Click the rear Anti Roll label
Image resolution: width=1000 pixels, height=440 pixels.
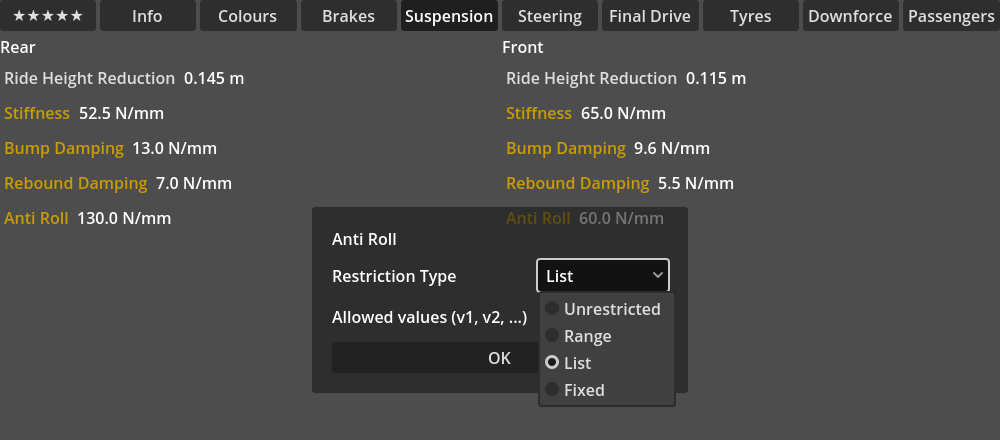[x=36, y=218]
